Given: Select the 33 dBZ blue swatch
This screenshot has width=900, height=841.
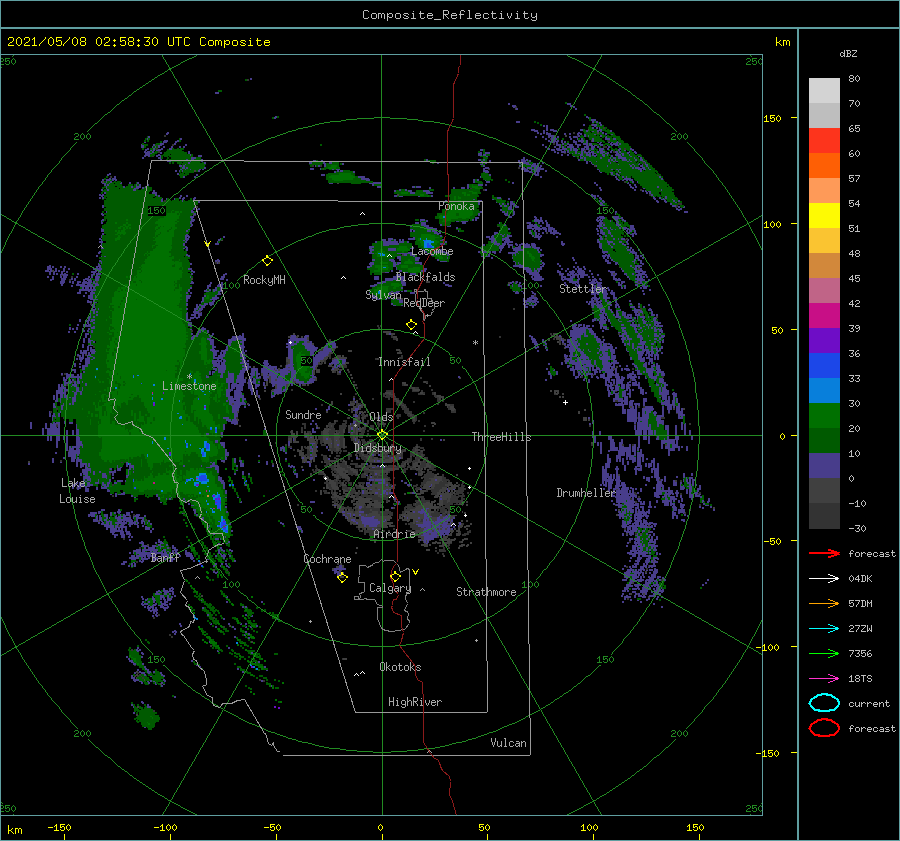Looking at the screenshot, I should [x=824, y=390].
